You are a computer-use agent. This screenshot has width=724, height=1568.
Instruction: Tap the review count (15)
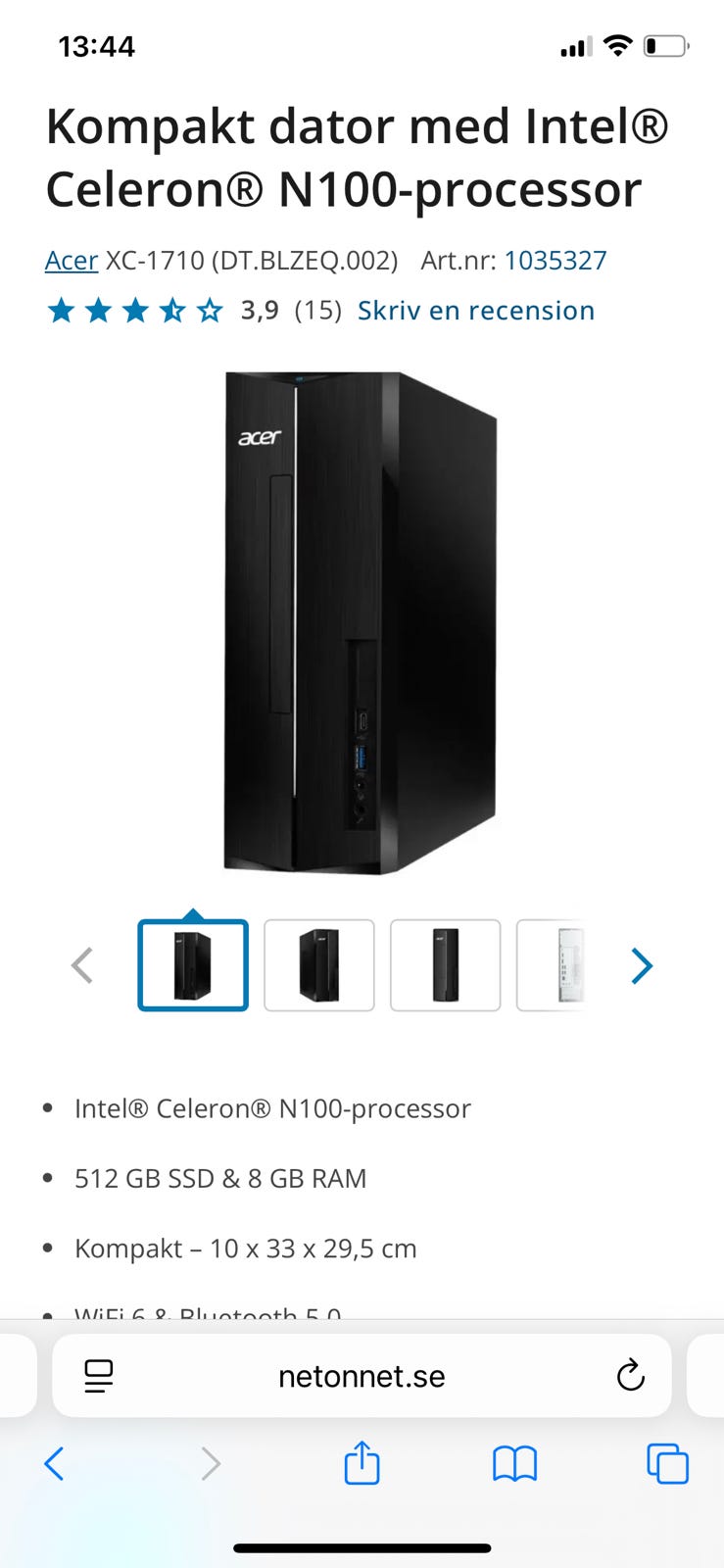click(318, 311)
